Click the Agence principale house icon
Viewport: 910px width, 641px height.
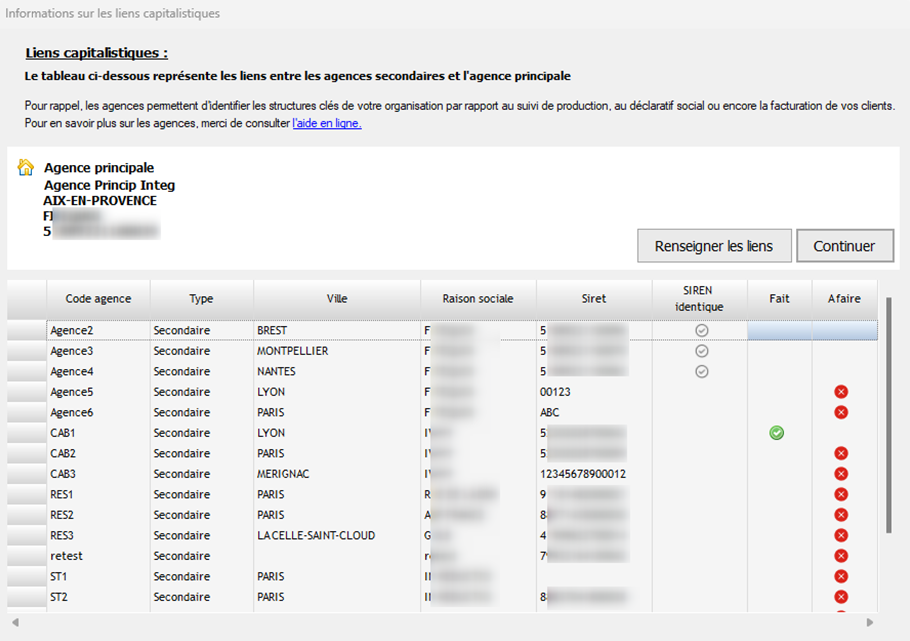(x=26, y=168)
